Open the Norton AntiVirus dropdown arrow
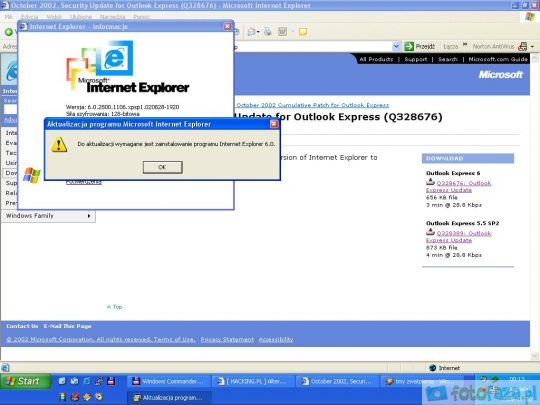 [x=532, y=46]
